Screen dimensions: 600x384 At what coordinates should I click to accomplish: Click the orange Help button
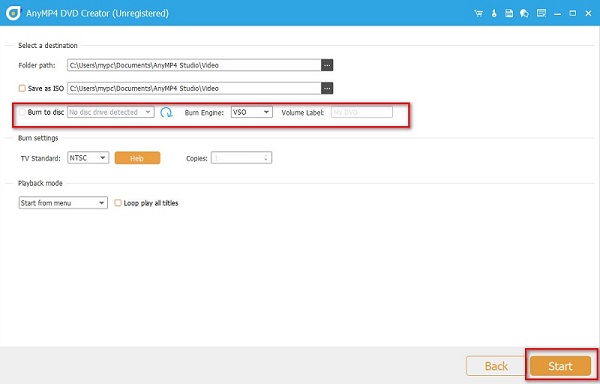pos(137,158)
